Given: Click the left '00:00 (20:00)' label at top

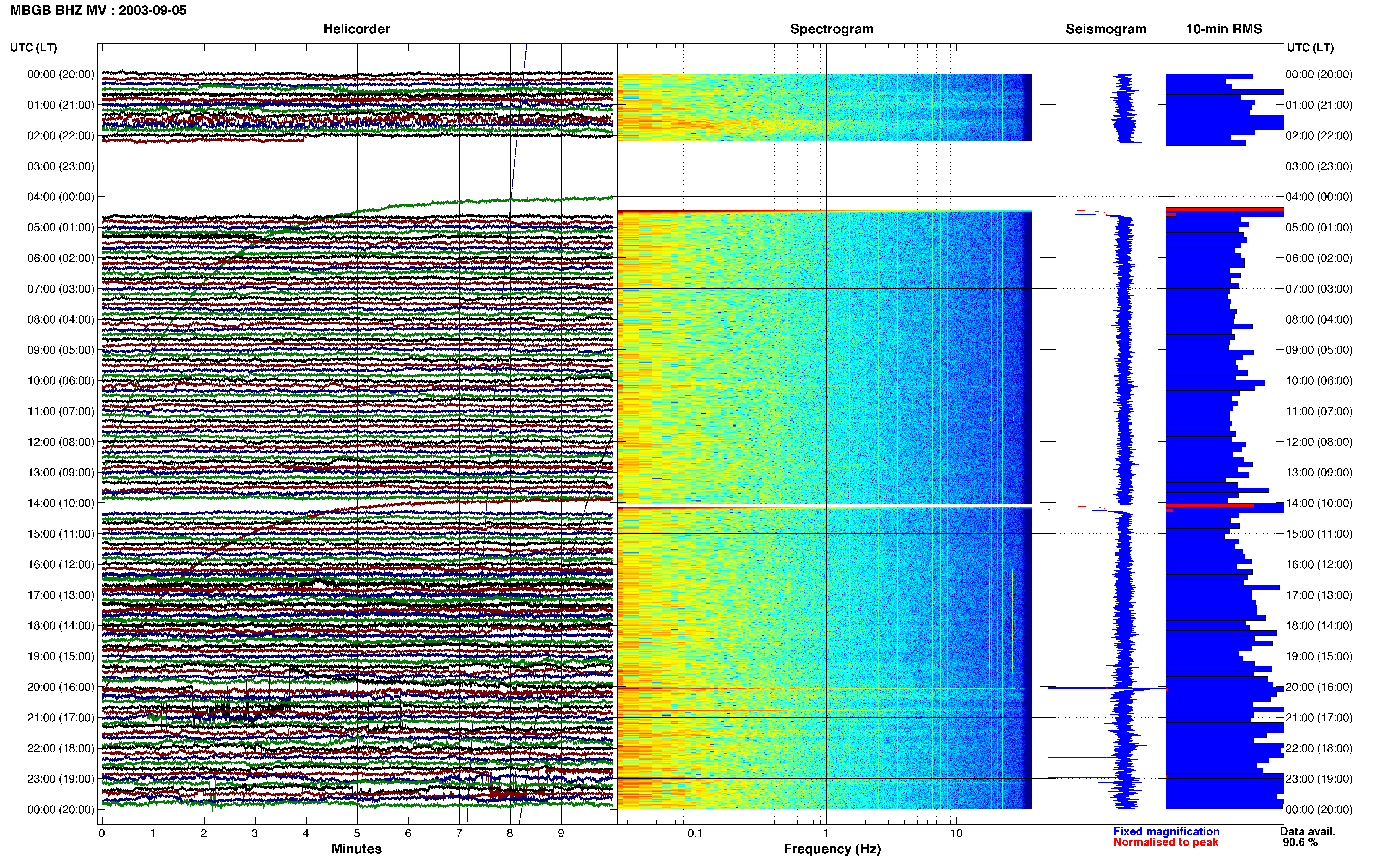Looking at the screenshot, I should (x=61, y=75).
